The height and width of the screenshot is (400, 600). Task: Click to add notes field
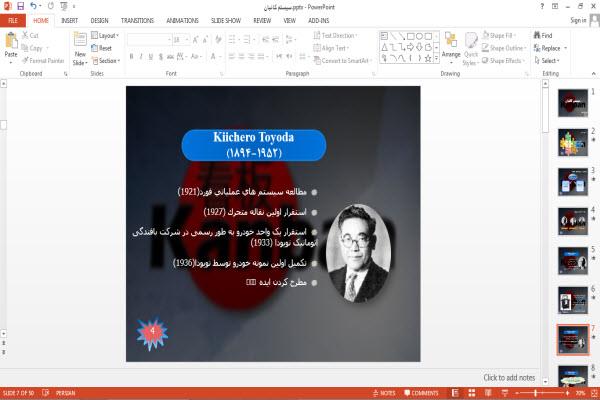pos(509,378)
